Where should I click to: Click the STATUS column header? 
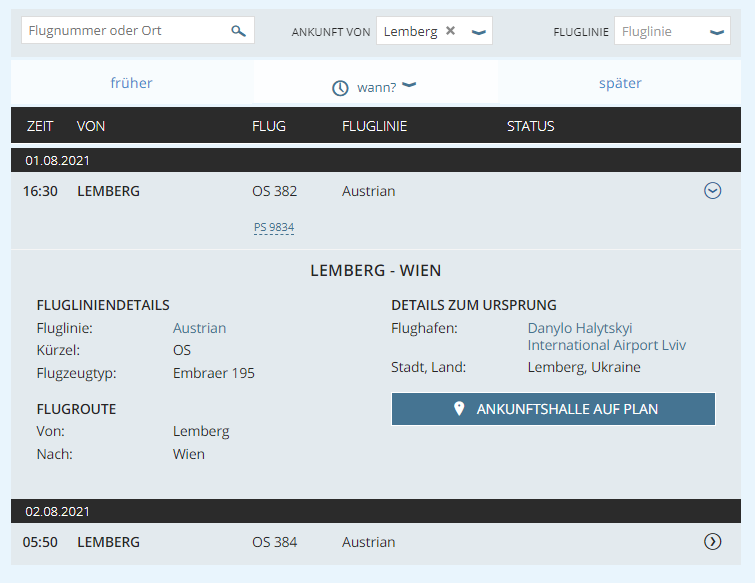(530, 126)
